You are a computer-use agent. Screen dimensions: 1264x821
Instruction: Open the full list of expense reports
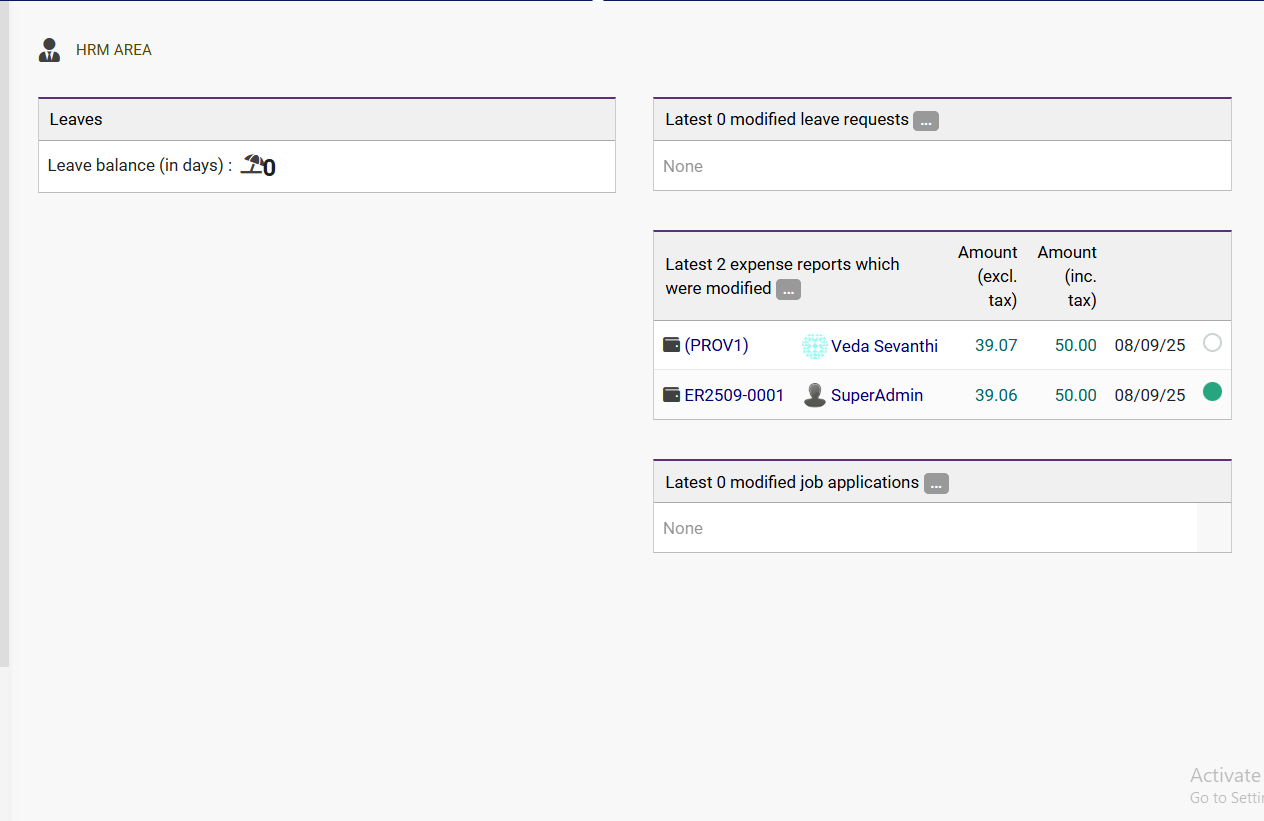click(788, 290)
